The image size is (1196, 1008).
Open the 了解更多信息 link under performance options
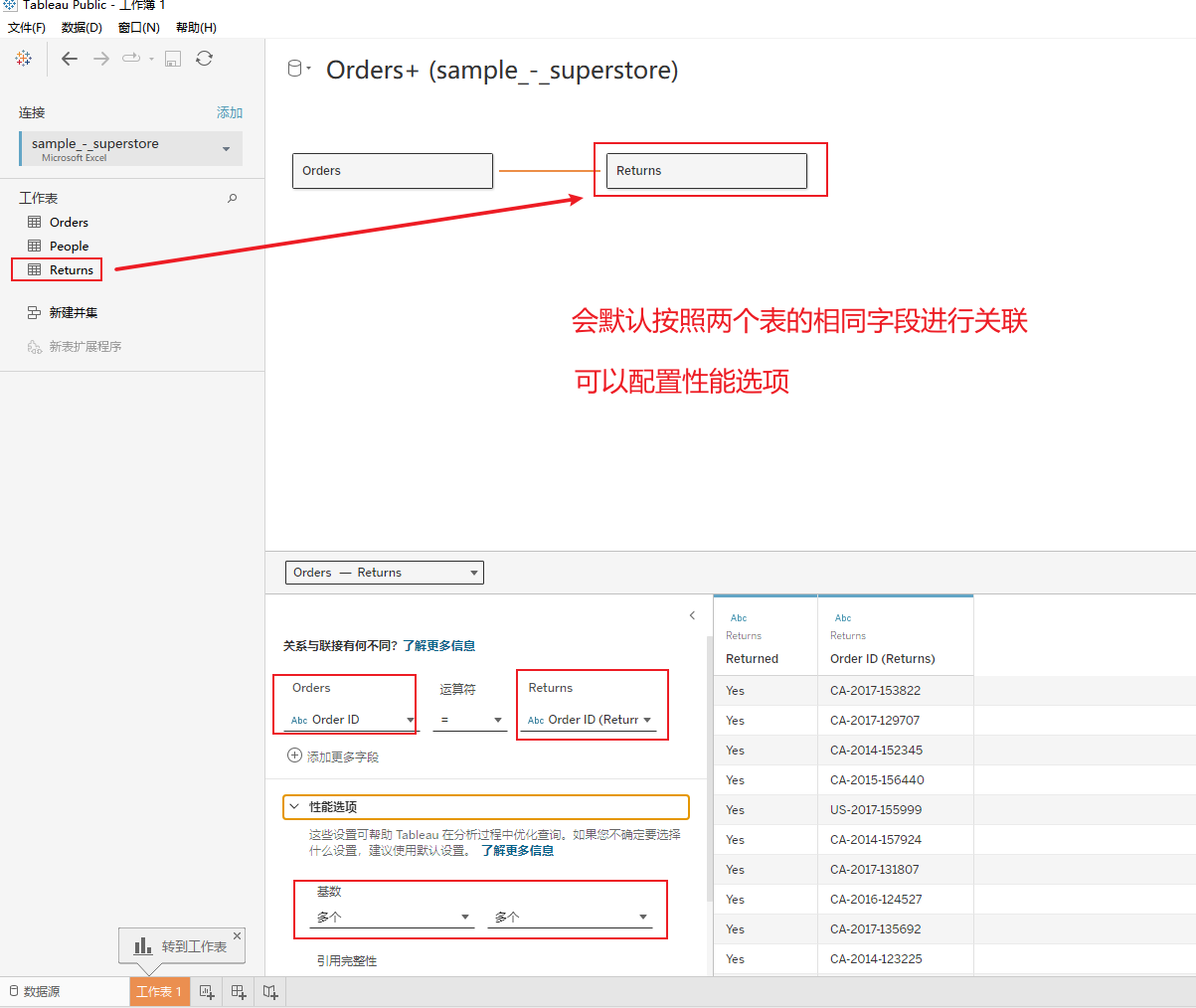(517, 851)
